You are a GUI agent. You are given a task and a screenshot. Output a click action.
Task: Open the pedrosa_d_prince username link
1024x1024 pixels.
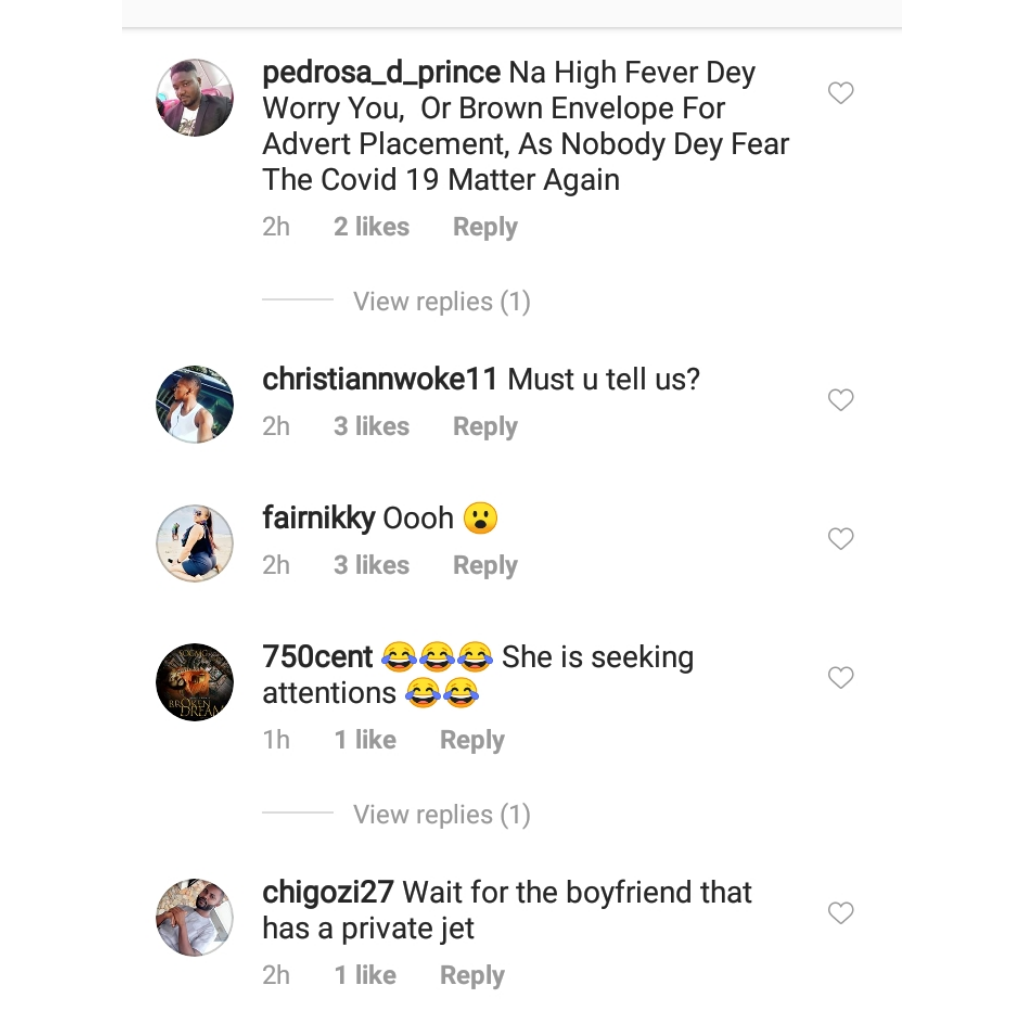click(x=381, y=73)
